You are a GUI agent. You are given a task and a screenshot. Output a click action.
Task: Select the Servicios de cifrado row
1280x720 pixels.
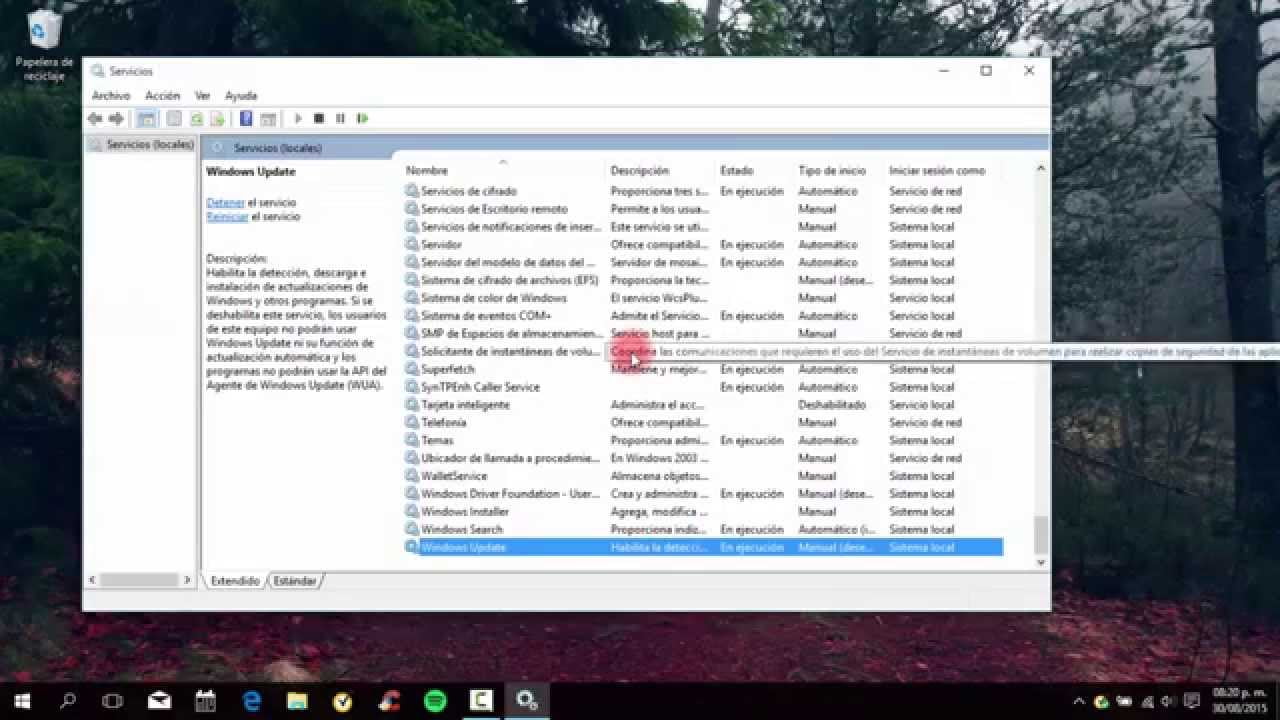coord(703,191)
